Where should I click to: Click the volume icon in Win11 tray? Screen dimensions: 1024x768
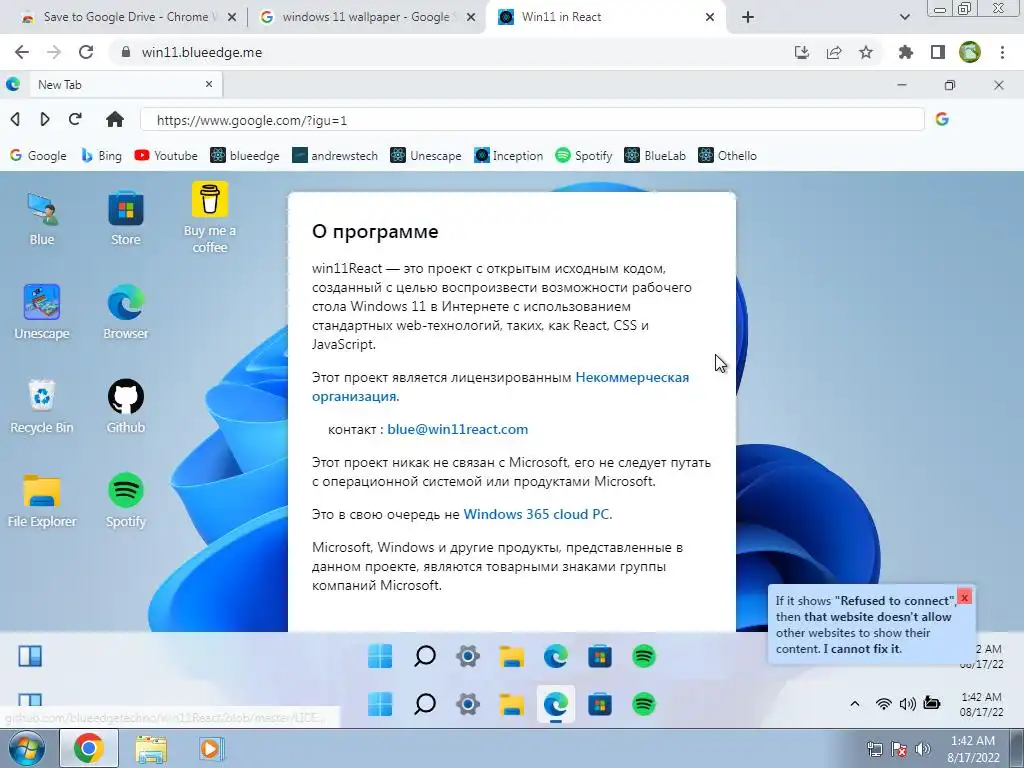907,703
